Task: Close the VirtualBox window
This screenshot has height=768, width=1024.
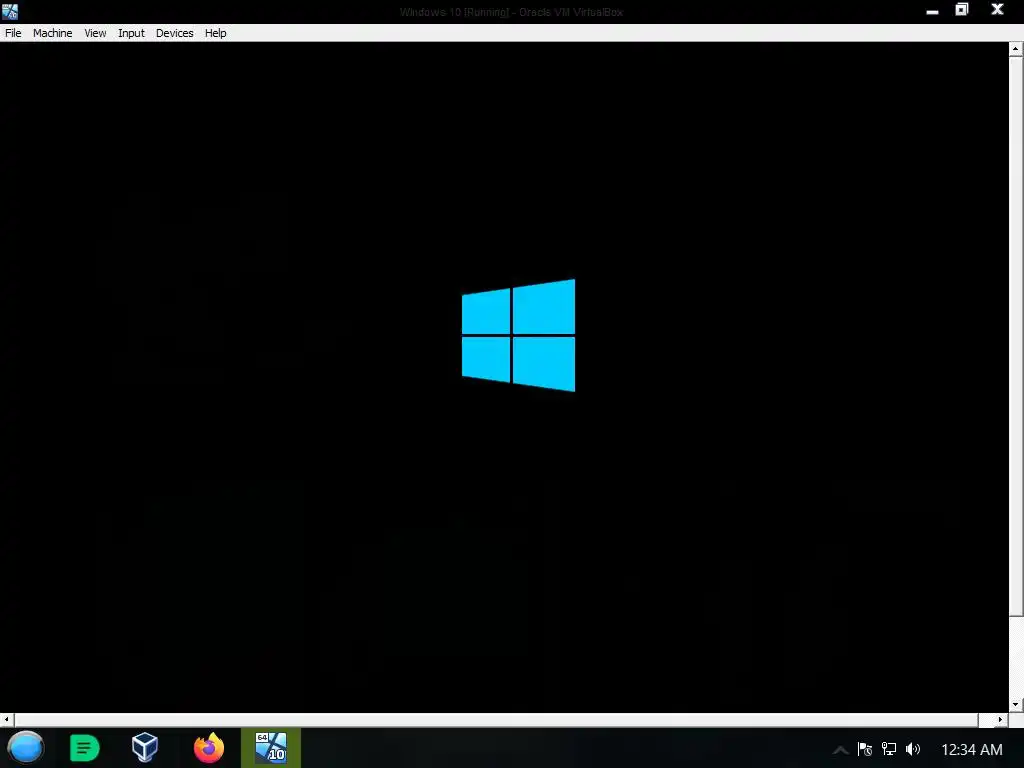Action: click(997, 10)
